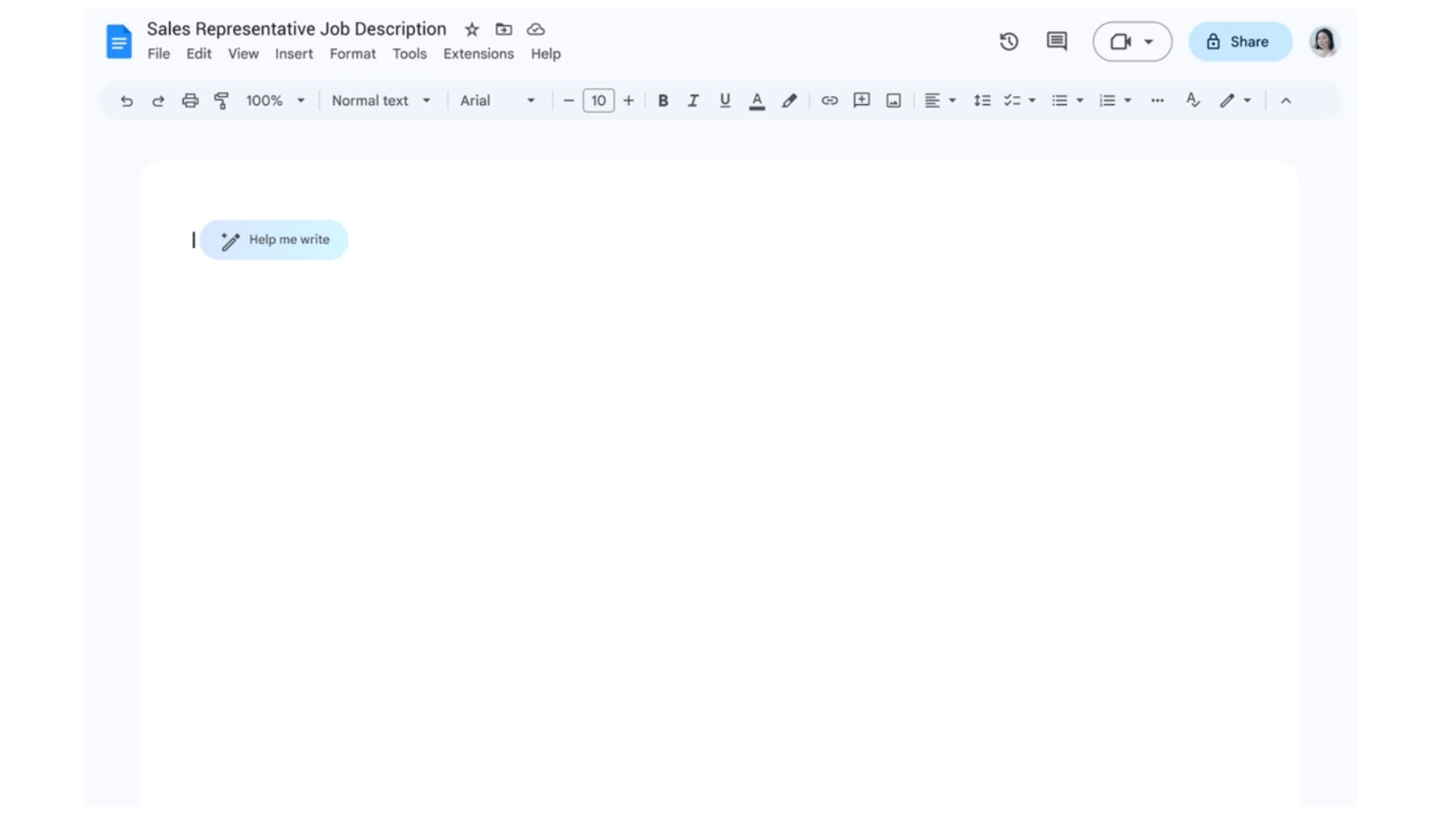Click the text color icon
This screenshot has height=819, width=1456.
pyautogui.click(x=757, y=100)
